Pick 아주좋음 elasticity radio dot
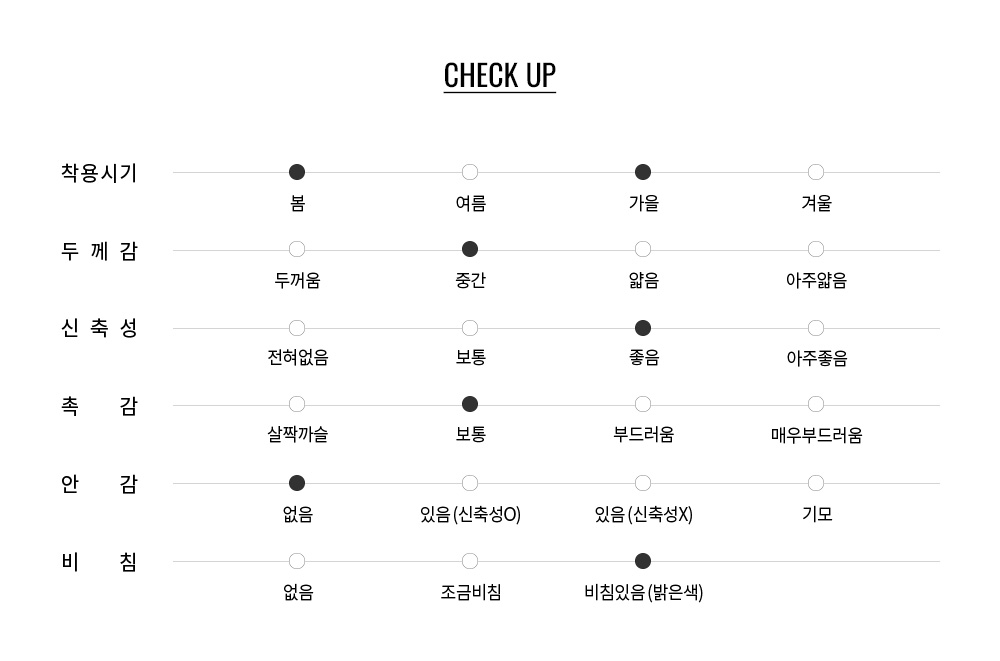1000x661 pixels. tap(816, 328)
